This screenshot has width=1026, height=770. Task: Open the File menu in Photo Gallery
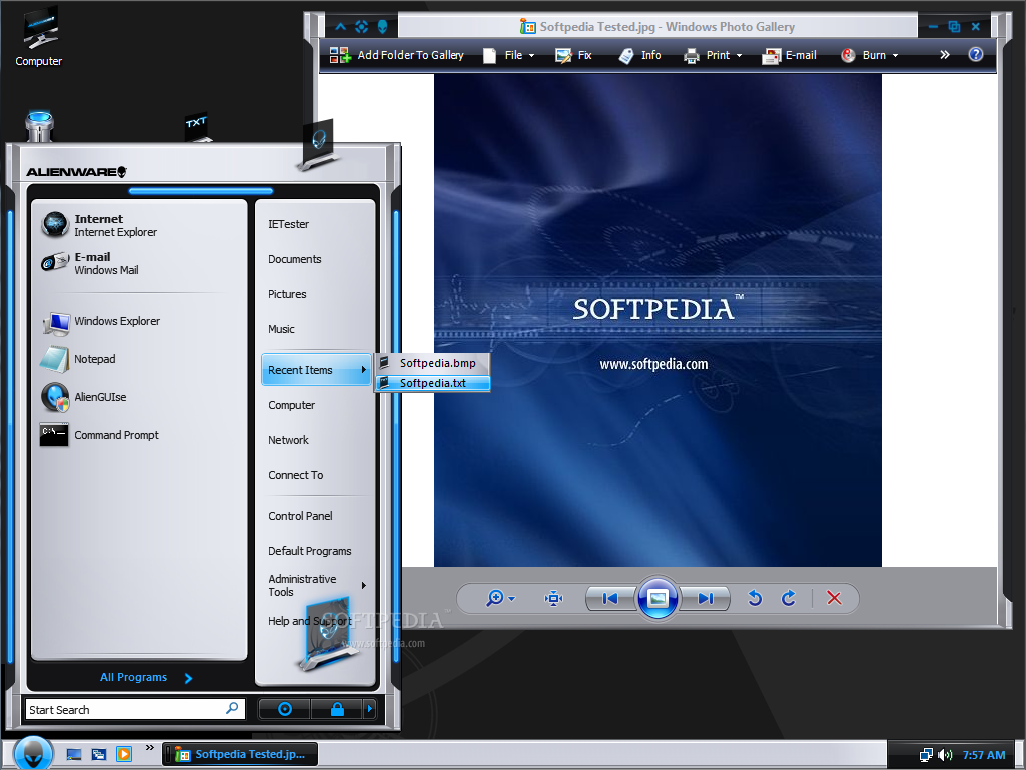coord(508,56)
